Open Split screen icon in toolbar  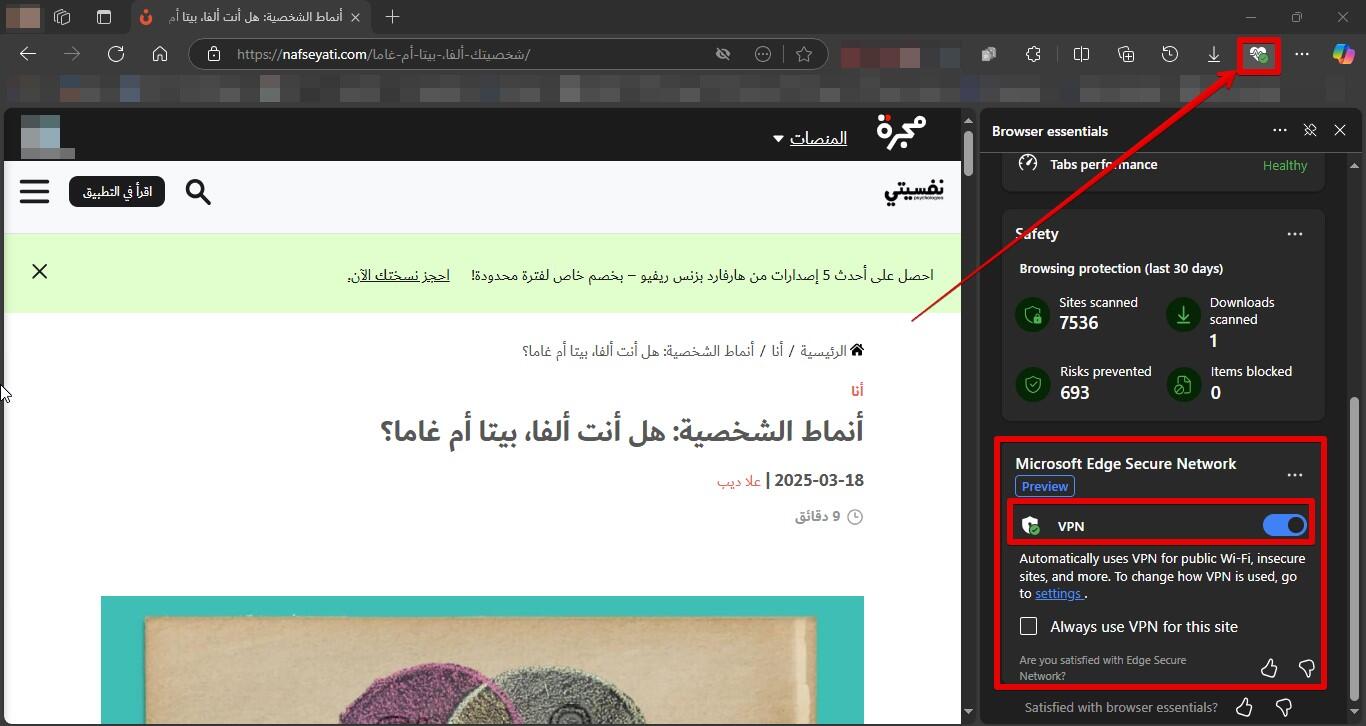click(1081, 55)
